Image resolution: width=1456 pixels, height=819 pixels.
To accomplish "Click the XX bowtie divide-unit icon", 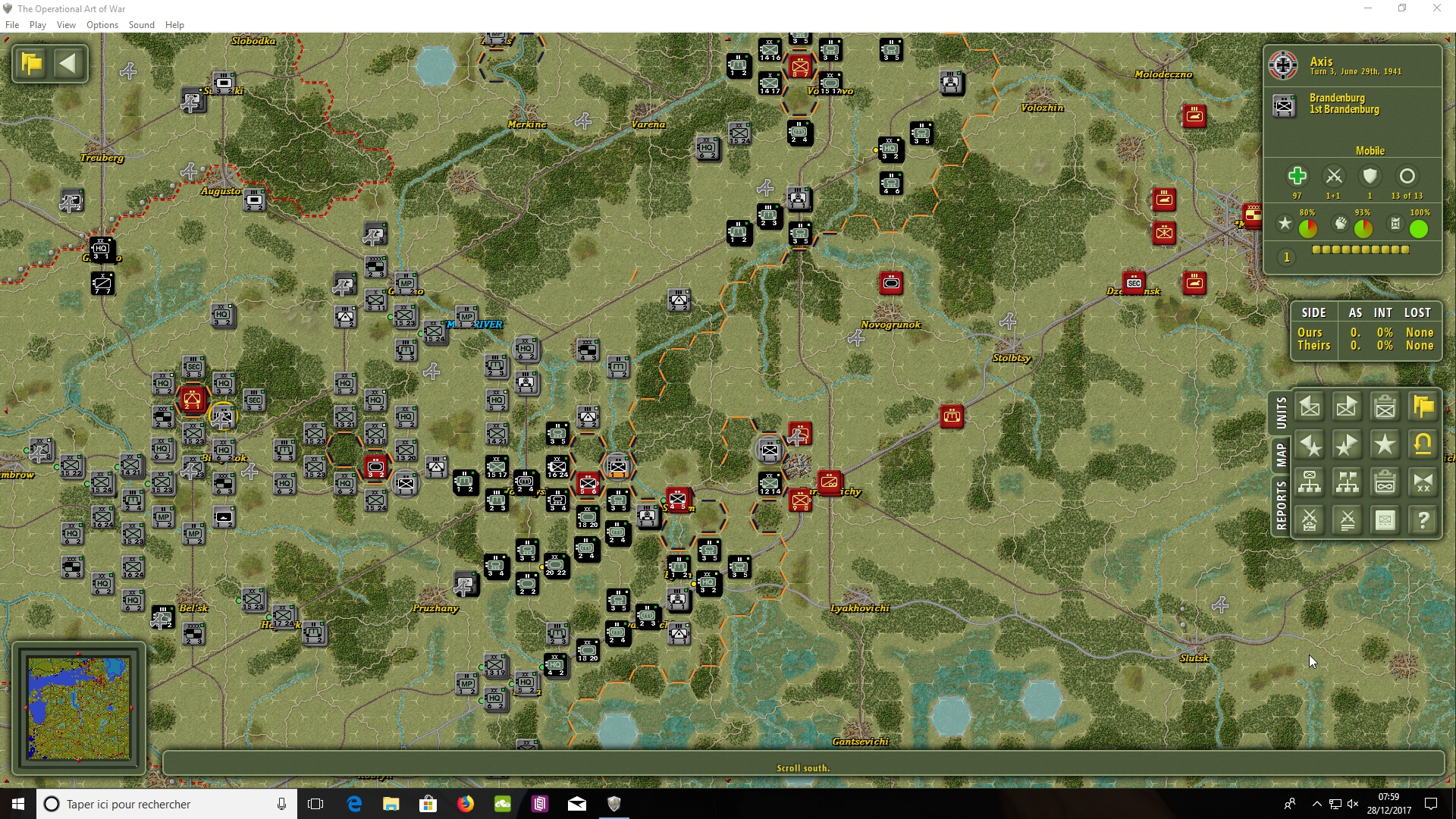I will click(1423, 482).
